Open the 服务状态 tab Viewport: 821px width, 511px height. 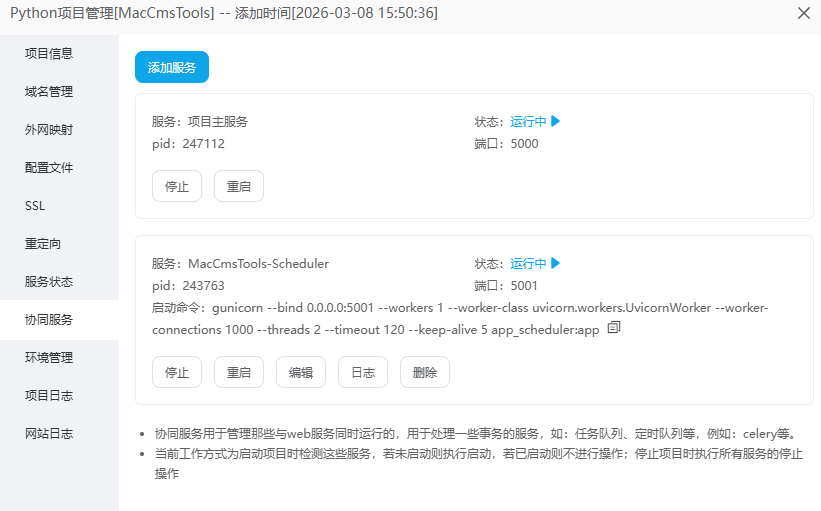(49, 282)
